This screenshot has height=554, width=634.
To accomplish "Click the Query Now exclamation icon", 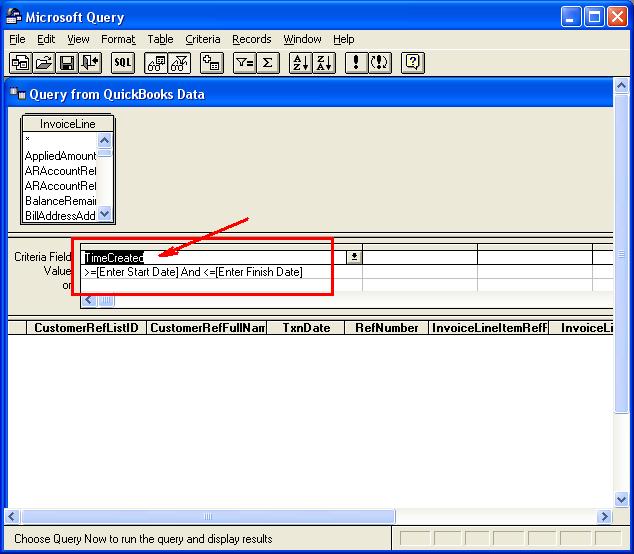I will 357,63.
